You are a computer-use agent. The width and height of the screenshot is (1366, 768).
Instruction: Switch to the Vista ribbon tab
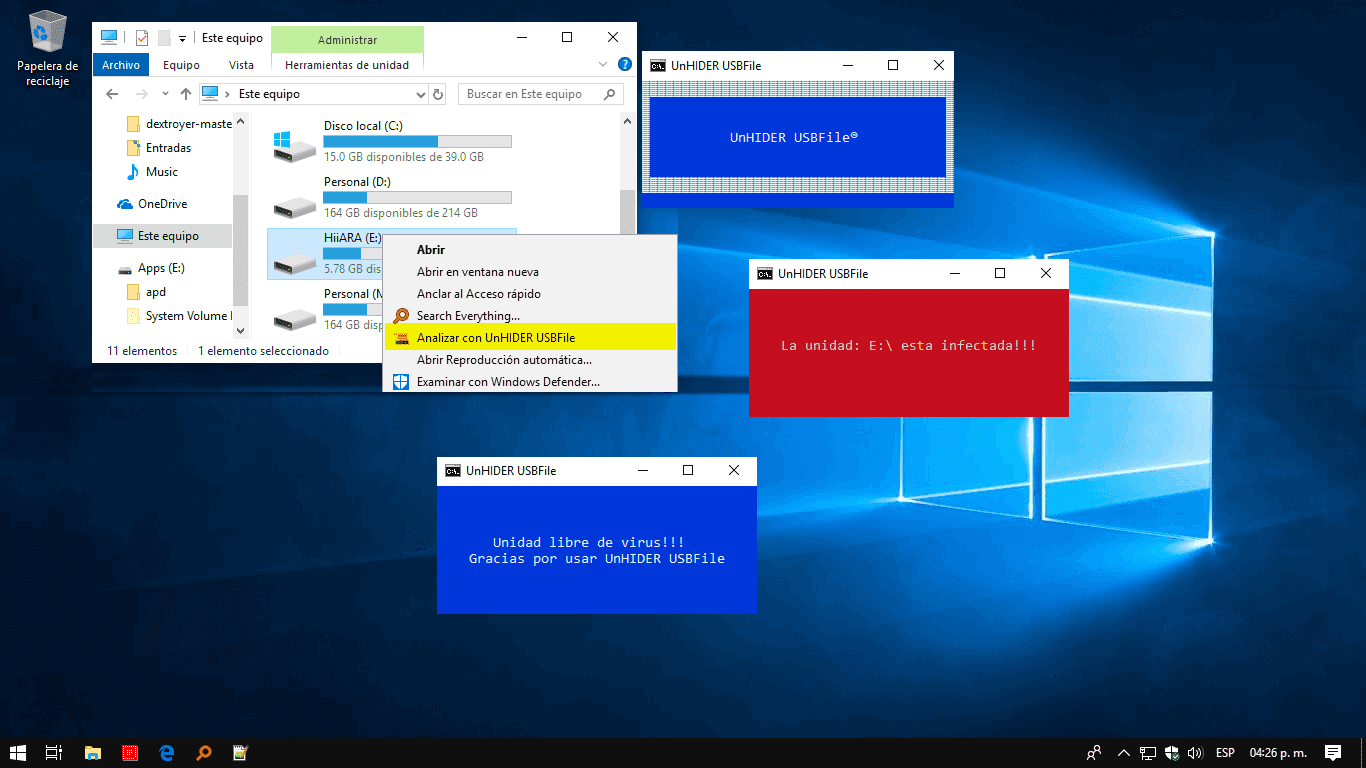point(241,65)
